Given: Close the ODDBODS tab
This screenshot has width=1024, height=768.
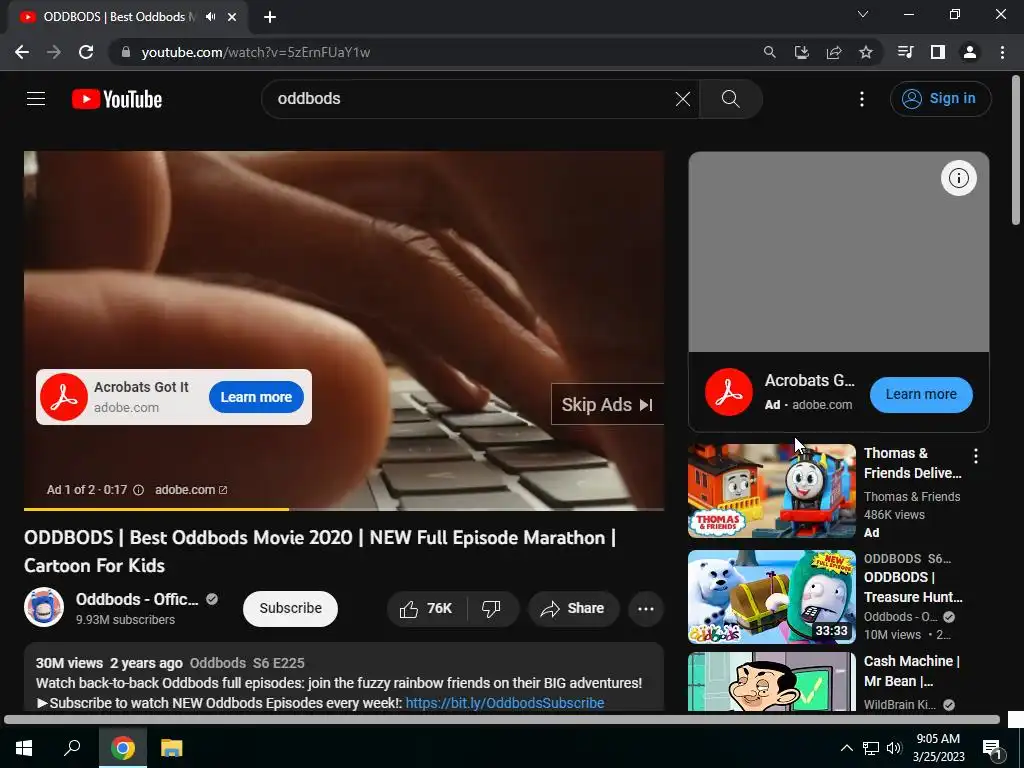Looking at the screenshot, I should pos(232,17).
